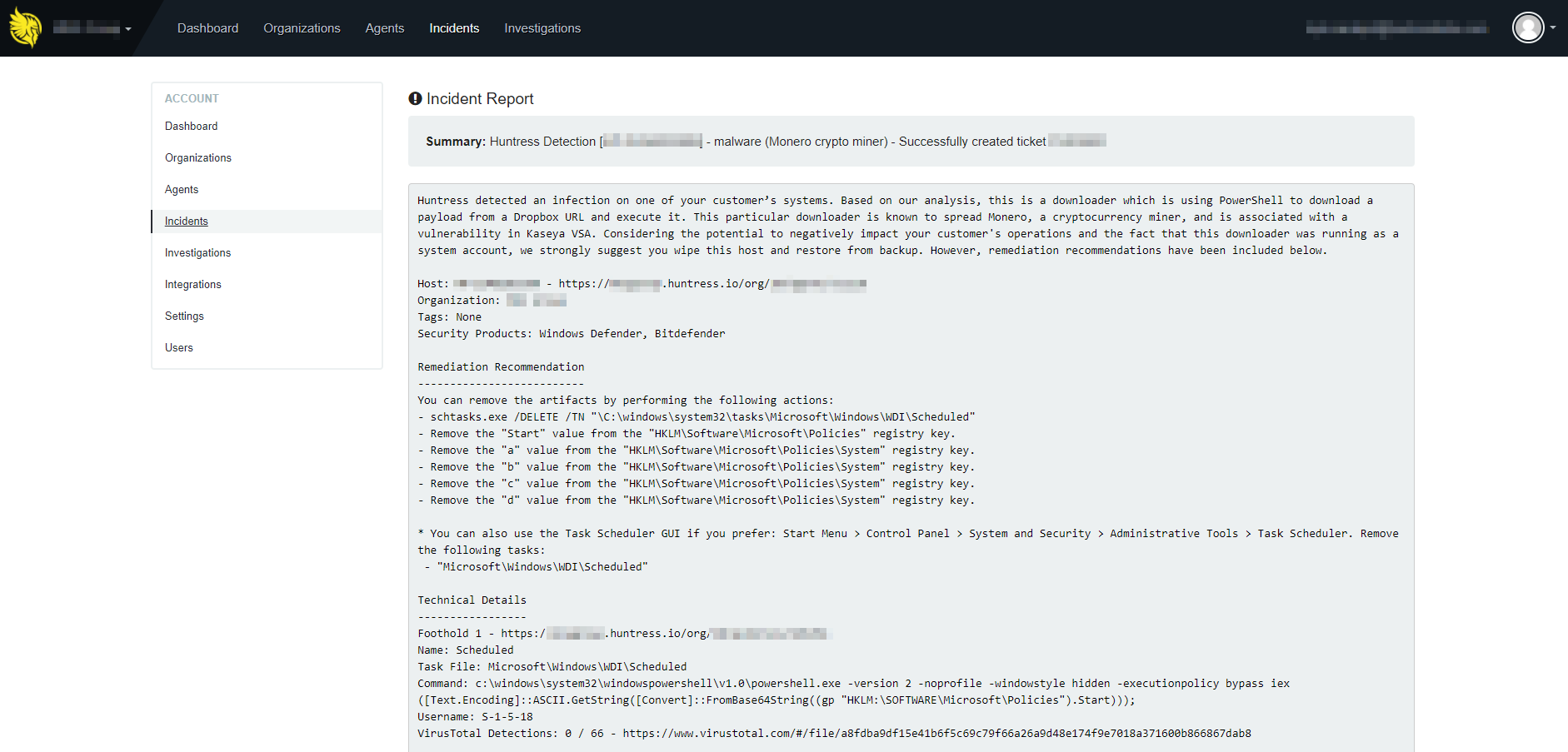Click the Huntress logo in the navbar
The height and width of the screenshot is (752, 1568).
tap(26, 27)
